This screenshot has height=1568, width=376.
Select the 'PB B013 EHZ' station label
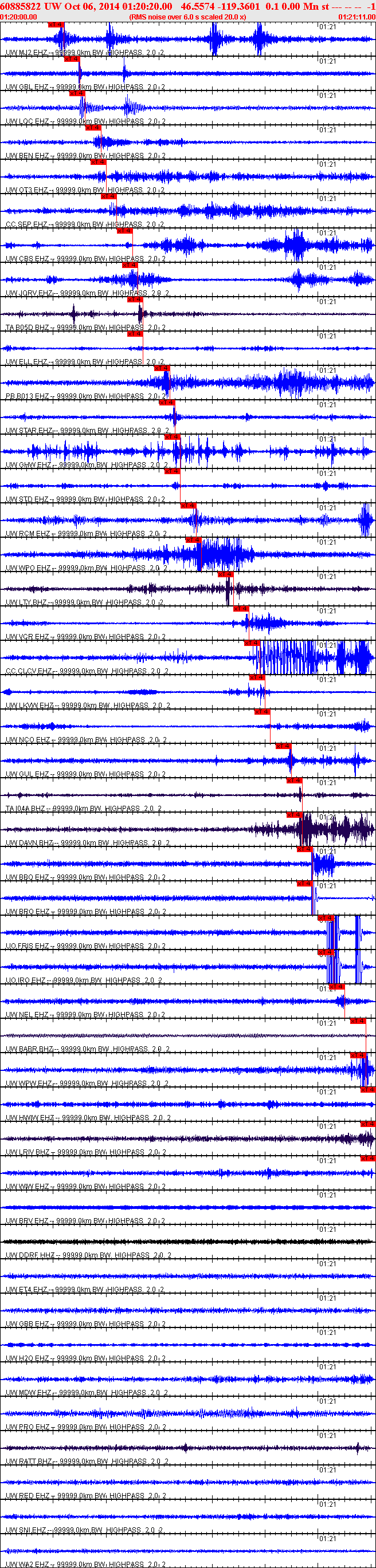pos(27,397)
